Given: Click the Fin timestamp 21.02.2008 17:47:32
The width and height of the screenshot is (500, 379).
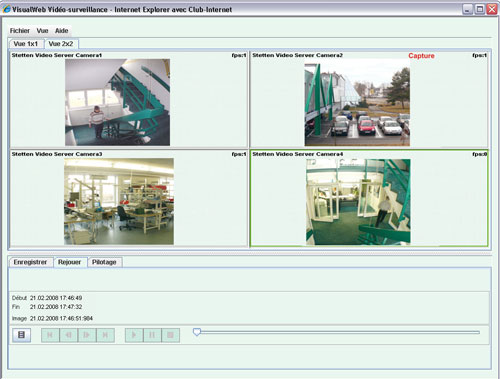Looking at the screenshot, I should (56, 307).
